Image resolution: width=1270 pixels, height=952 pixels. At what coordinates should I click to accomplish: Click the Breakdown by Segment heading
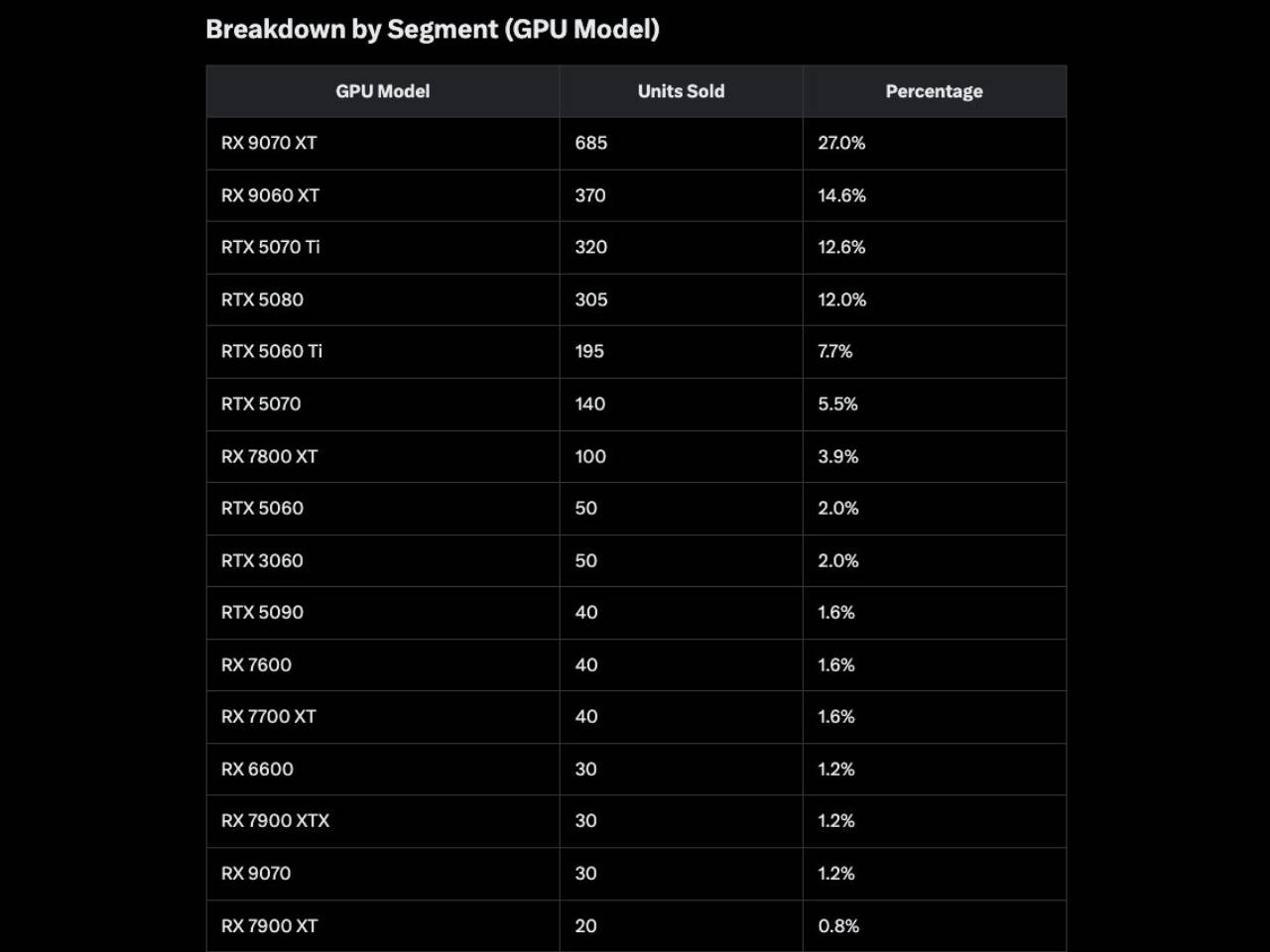433,30
